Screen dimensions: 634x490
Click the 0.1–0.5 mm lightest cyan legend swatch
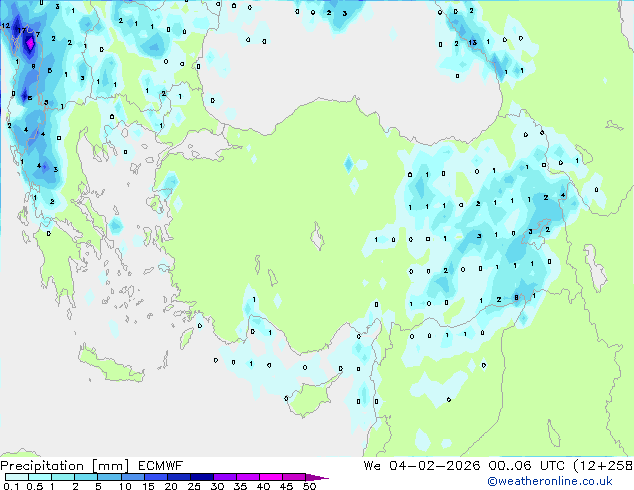17,477
